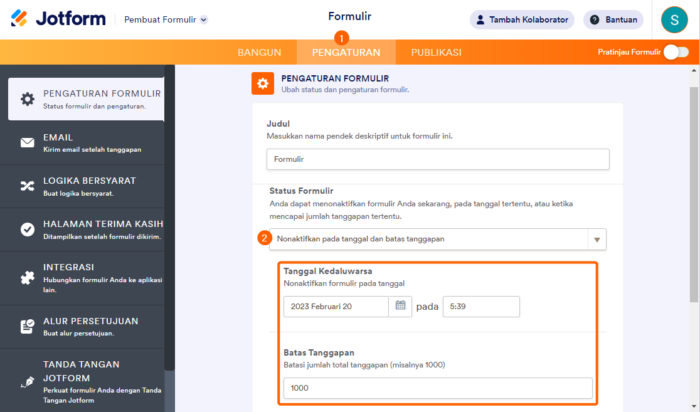This screenshot has height=412, width=700.
Task: Open the Status Formulir dropdown
Action: click(438, 239)
